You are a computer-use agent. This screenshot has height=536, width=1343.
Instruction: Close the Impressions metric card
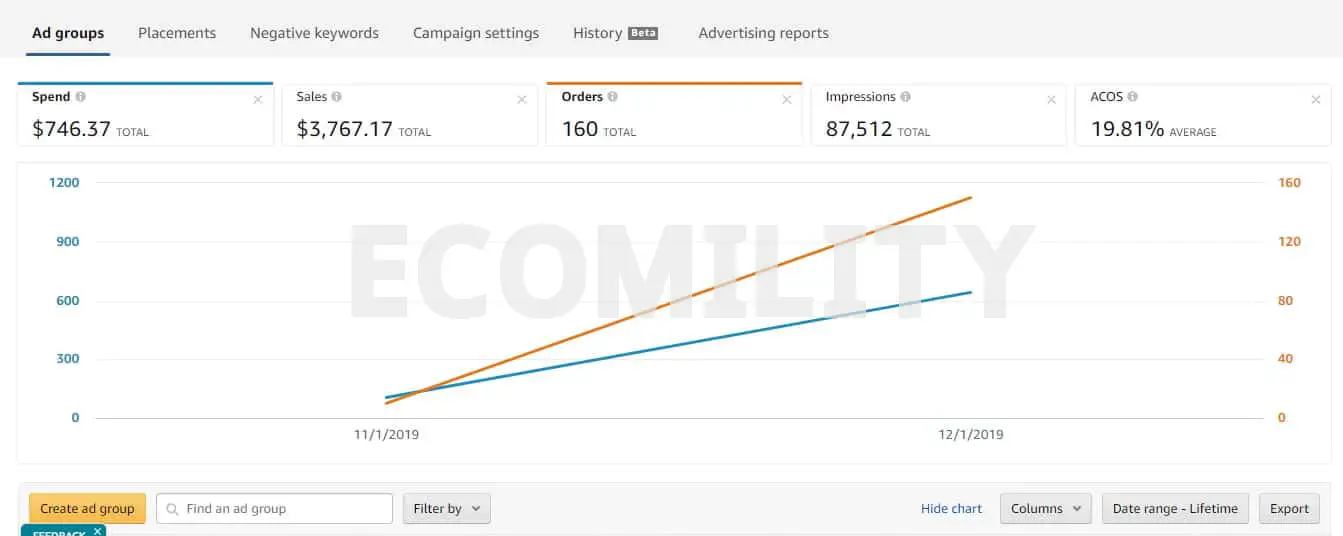[1051, 100]
